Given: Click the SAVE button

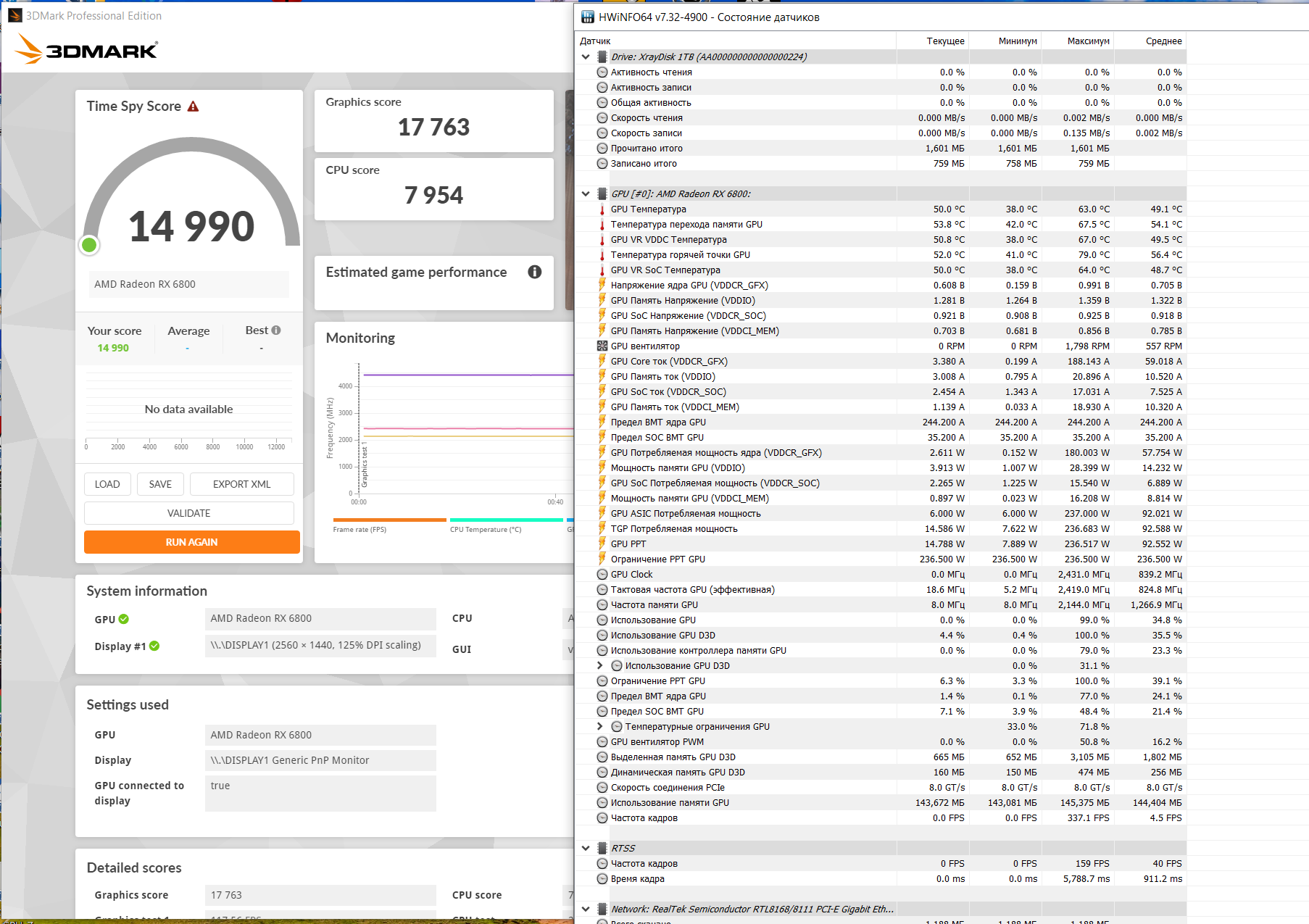Looking at the screenshot, I should [160, 484].
